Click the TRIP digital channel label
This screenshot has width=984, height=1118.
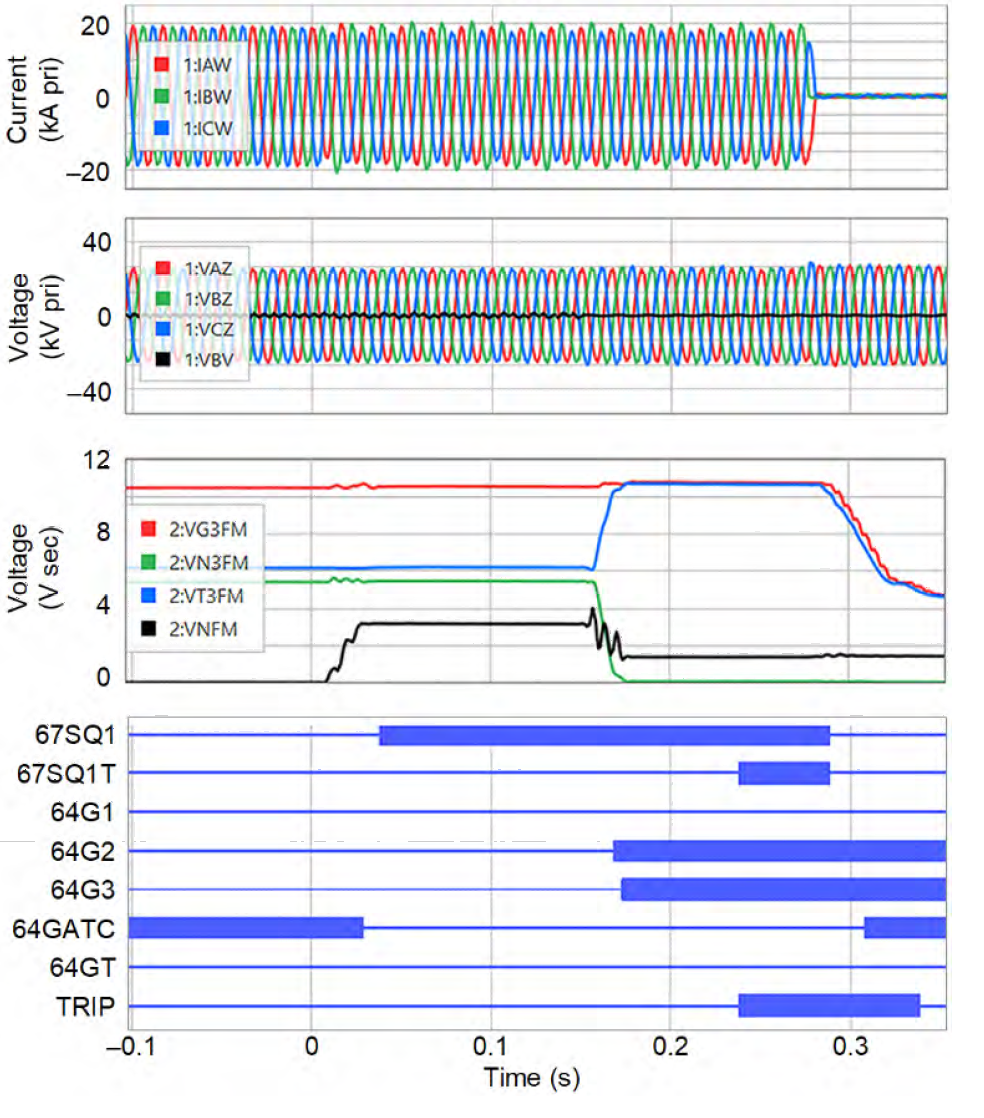[86, 1006]
